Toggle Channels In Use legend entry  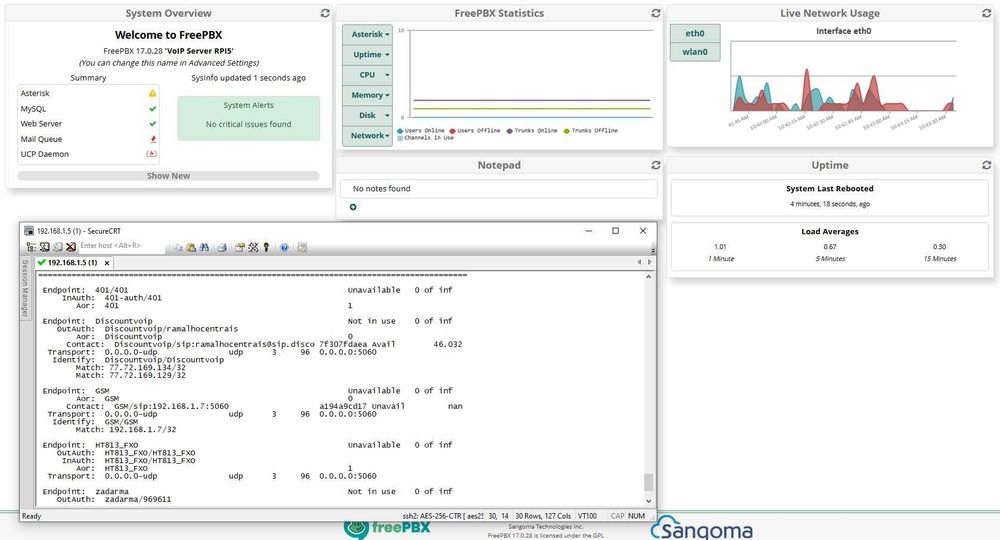point(425,138)
